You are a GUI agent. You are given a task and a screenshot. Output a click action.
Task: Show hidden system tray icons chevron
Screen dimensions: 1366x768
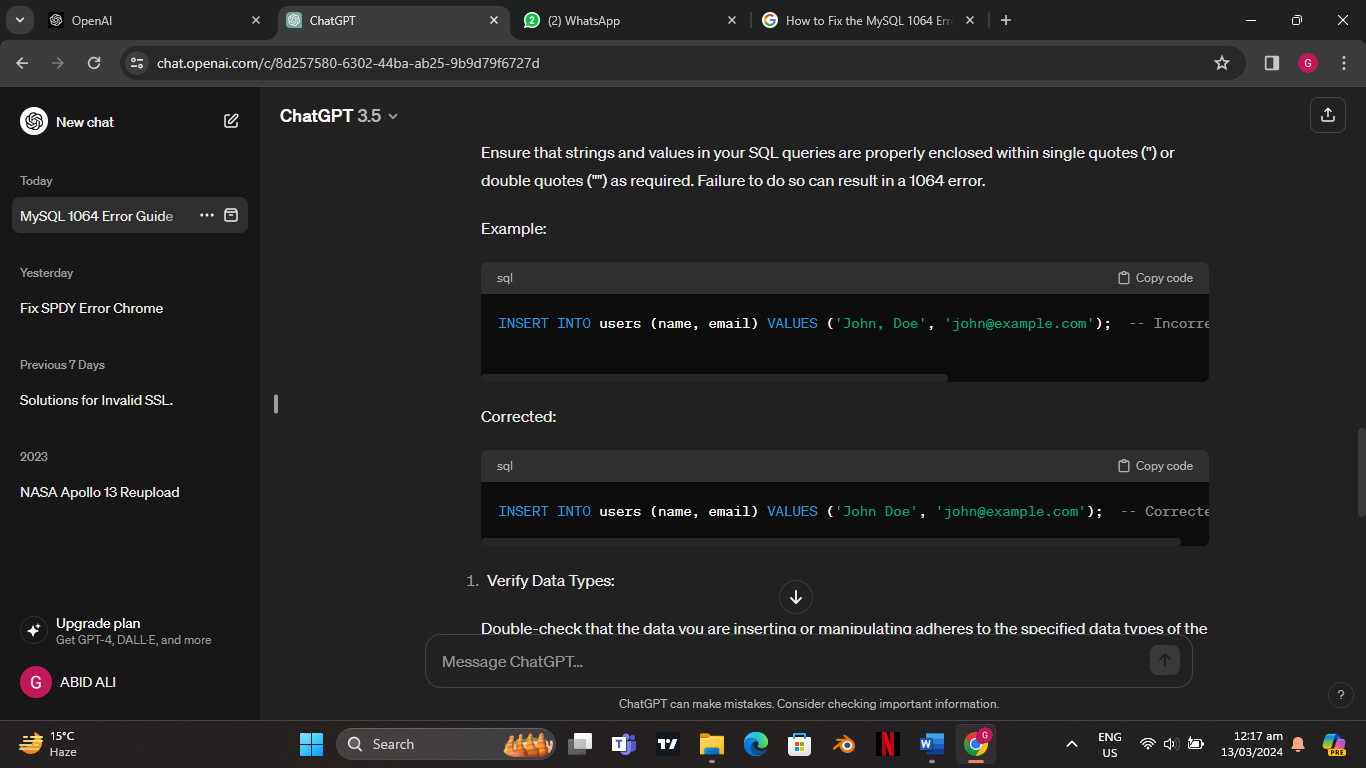click(1072, 744)
